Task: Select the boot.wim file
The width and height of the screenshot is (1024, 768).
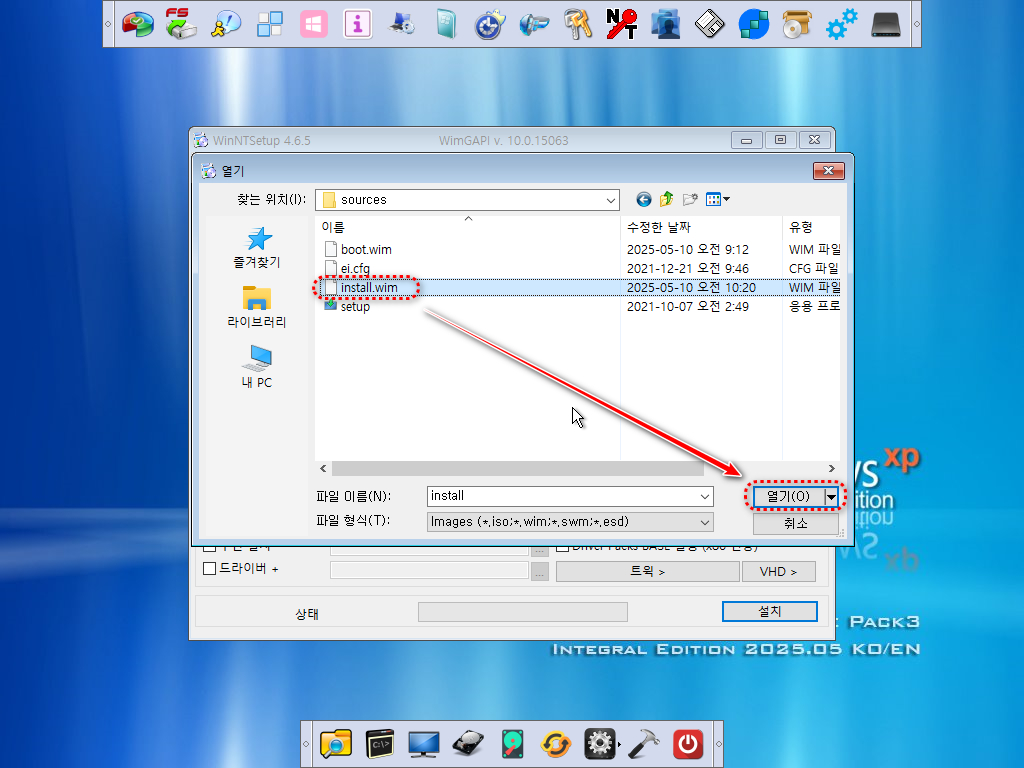Action: tap(366, 249)
